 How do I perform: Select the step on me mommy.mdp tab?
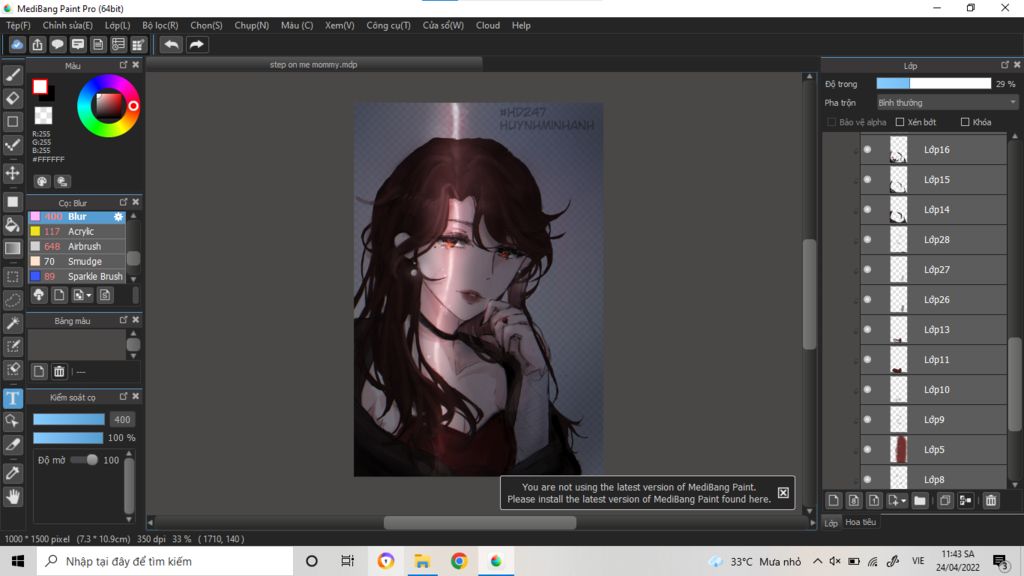click(313, 65)
